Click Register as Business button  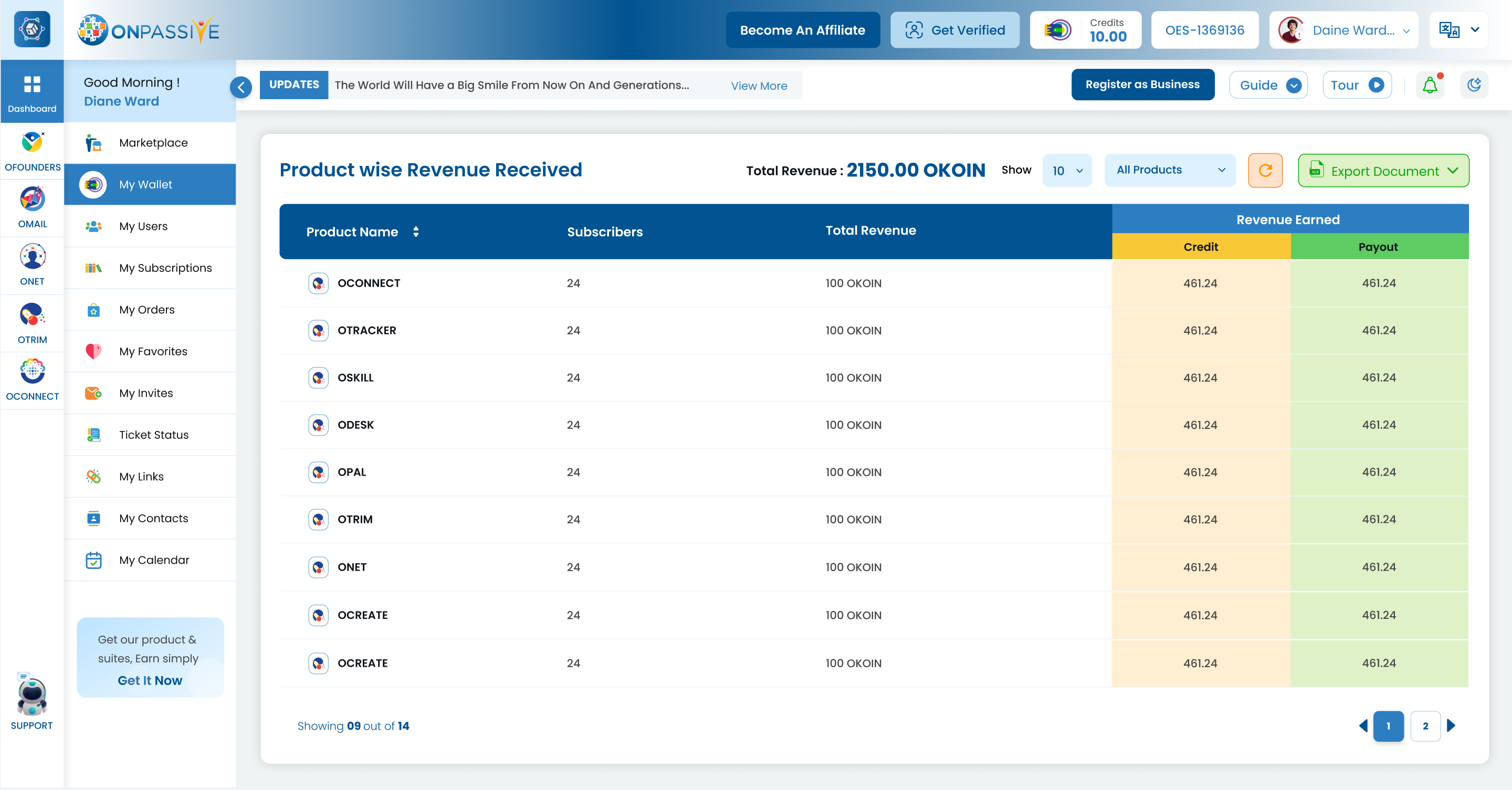(x=1142, y=85)
